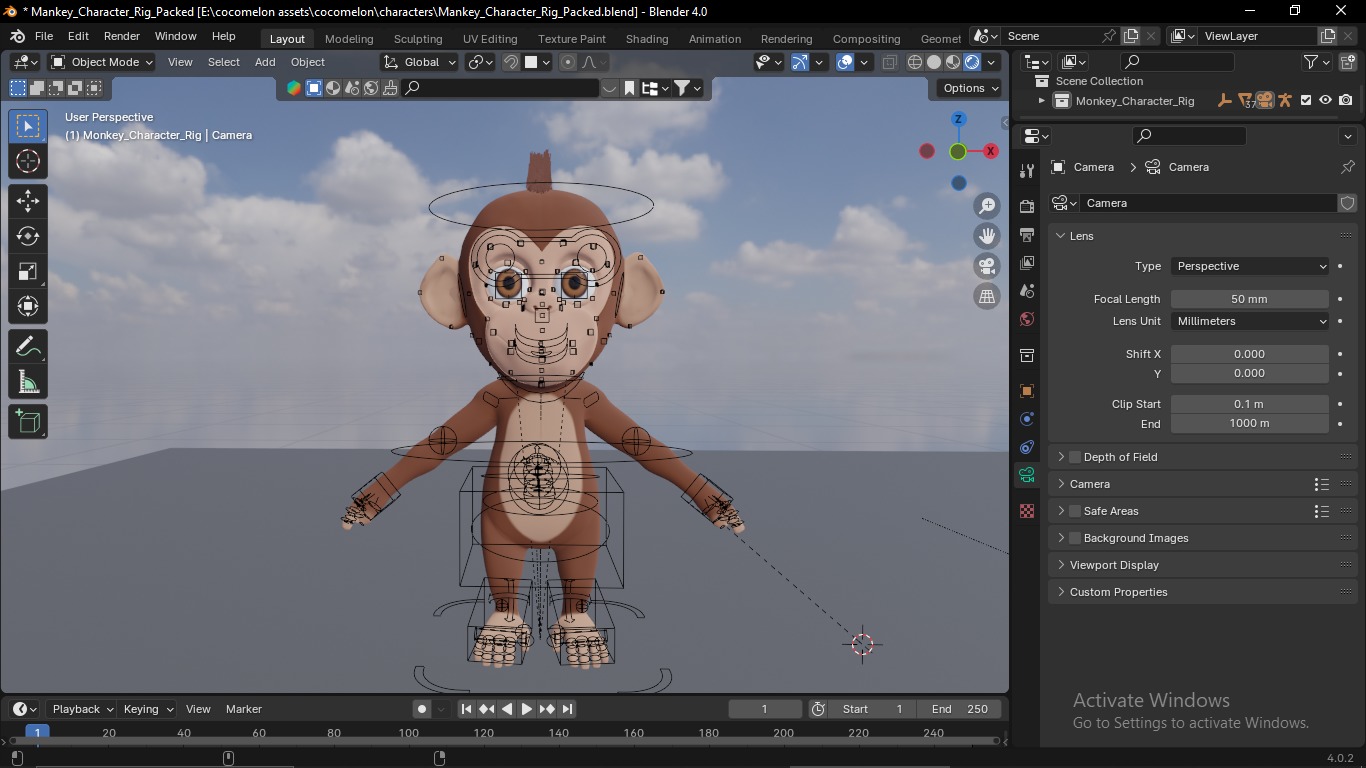Image resolution: width=1366 pixels, height=768 pixels.
Task: Select the Move tool
Action: [28, 201]
